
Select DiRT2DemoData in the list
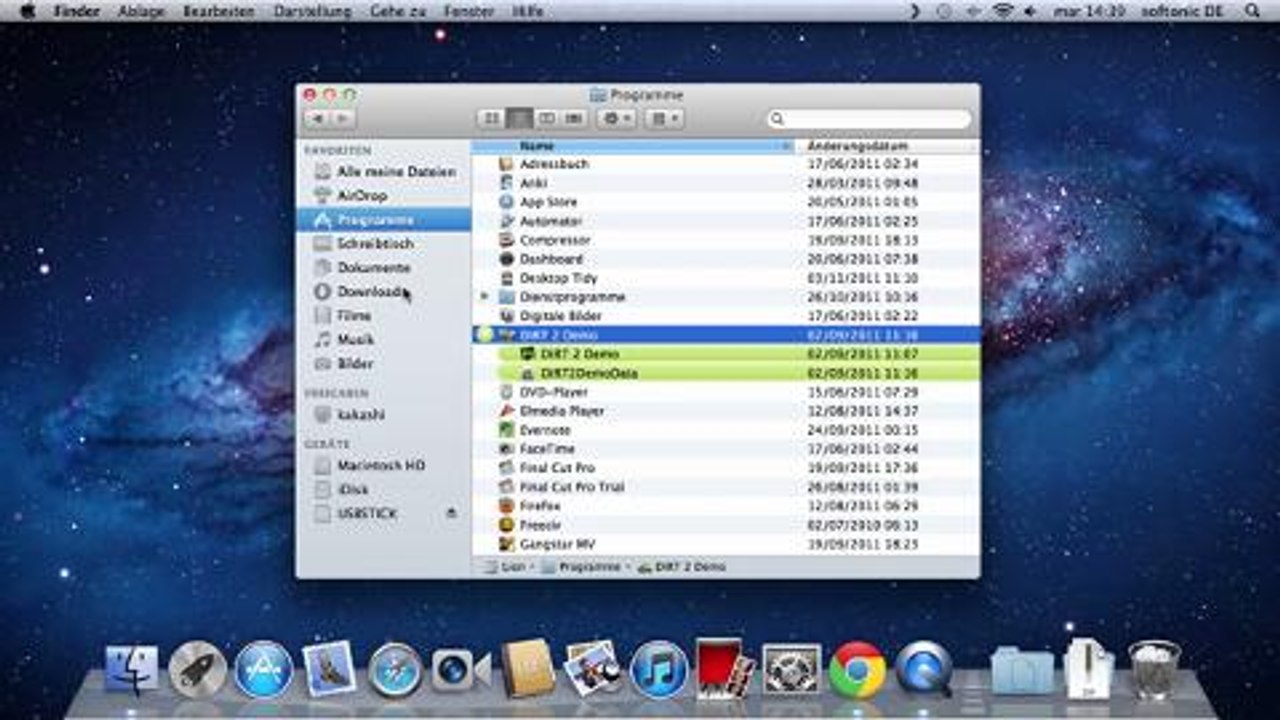[x=726, y=373]
